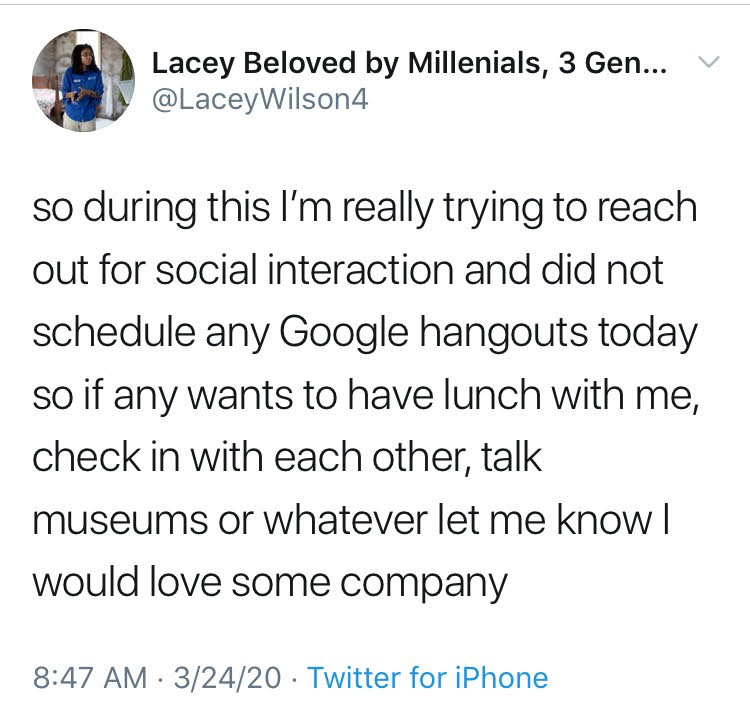Click the 3/24/20 date

[227, 678]
